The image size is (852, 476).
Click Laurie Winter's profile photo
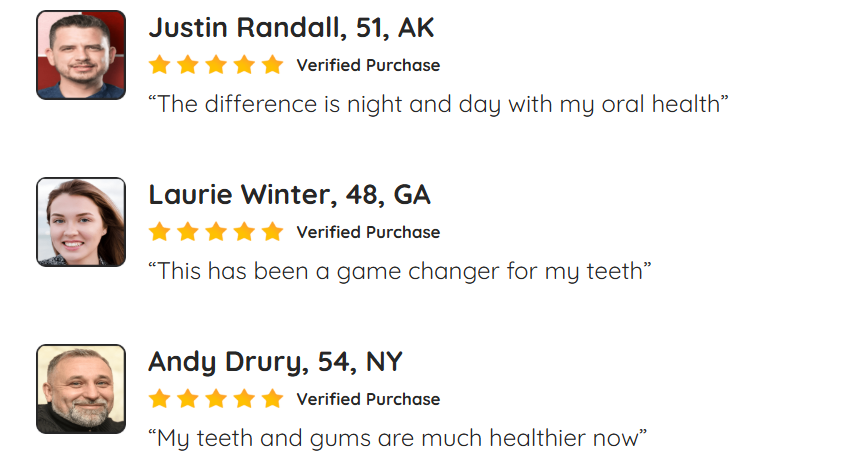(x=81, y=222)
